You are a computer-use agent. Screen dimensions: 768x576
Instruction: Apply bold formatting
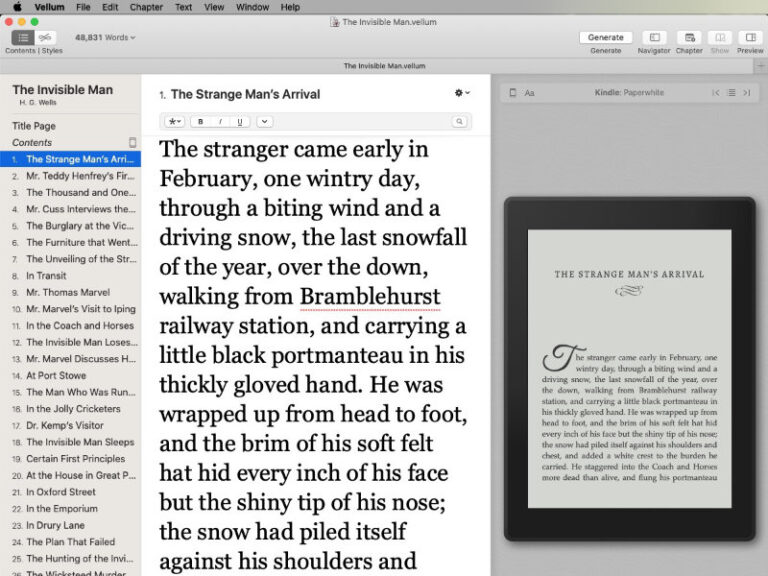pyautogui.click(x=201, y=121)
